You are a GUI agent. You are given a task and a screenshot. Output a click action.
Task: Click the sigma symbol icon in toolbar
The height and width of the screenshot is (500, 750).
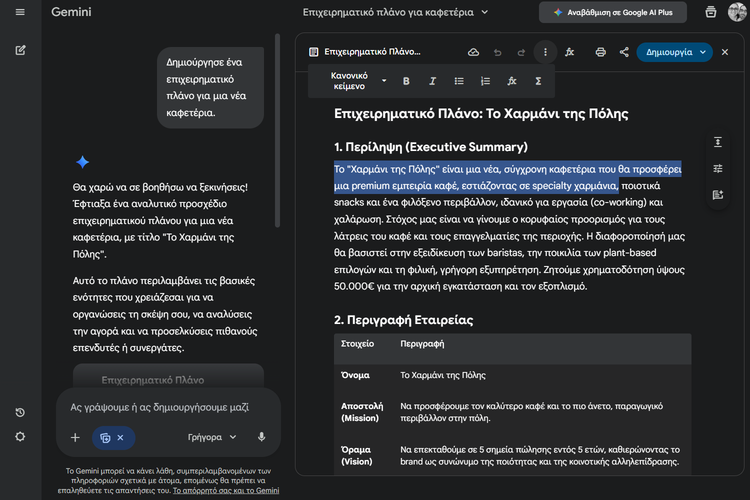click(538, 81)
